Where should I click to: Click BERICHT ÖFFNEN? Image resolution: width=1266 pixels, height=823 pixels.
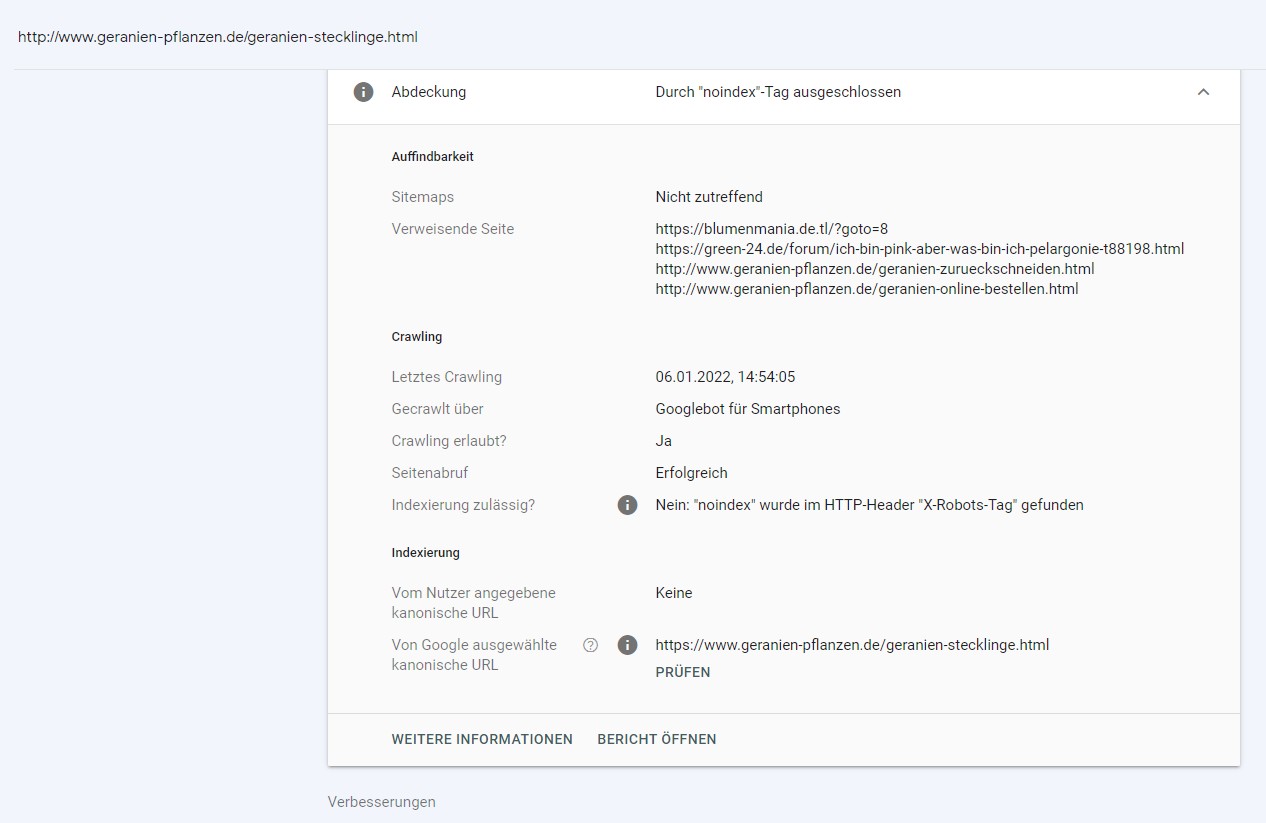pos(656,739)
